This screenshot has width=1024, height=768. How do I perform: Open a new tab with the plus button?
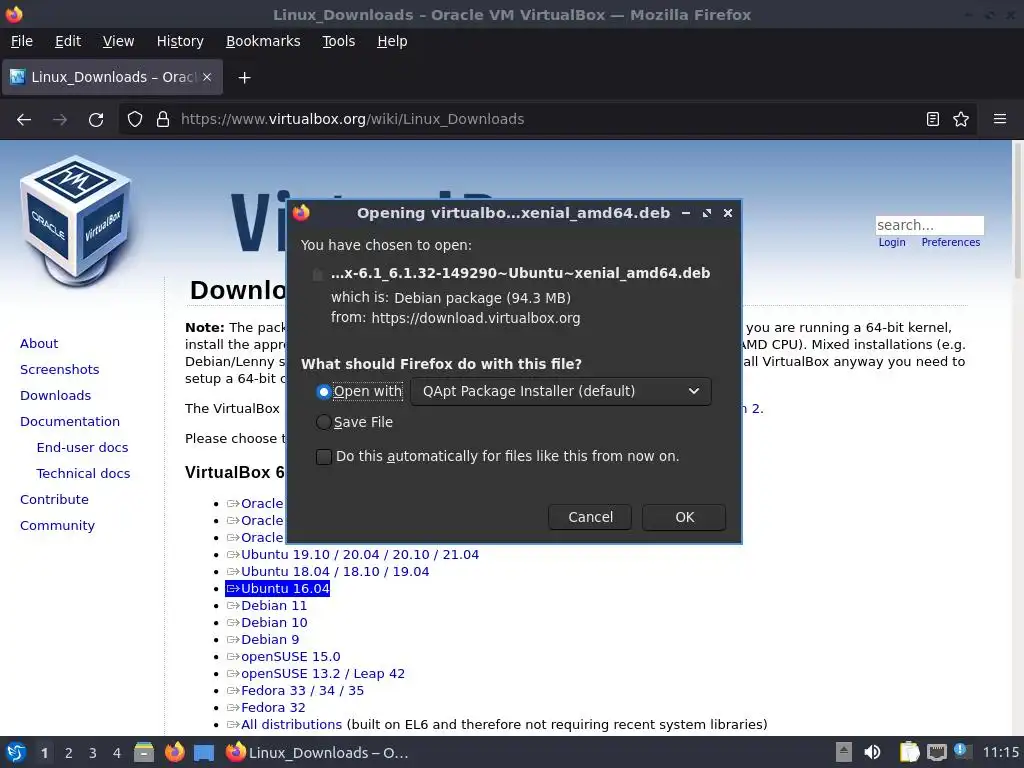pyautogui.click(x=244, y=78)
